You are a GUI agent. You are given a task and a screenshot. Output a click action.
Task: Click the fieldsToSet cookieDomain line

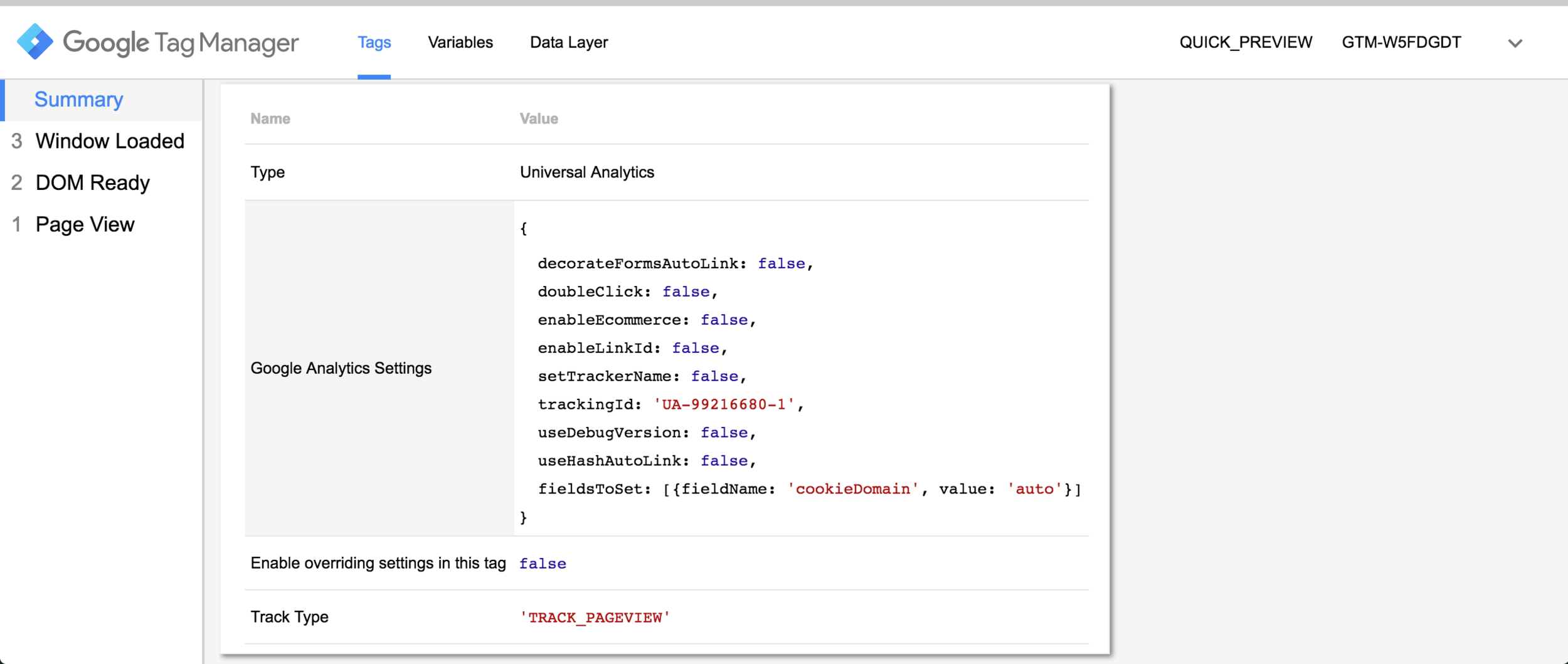coord(810,489)
